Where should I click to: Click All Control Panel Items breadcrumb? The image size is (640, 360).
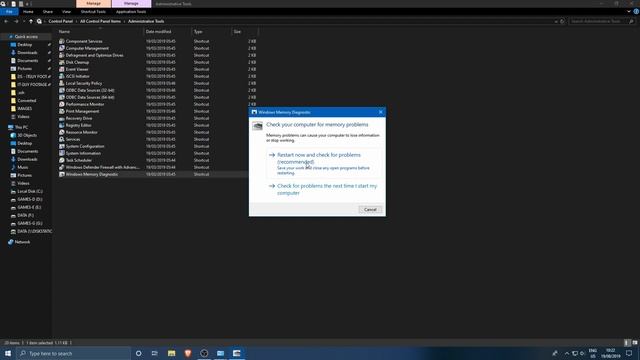click(x=100, y=21)
